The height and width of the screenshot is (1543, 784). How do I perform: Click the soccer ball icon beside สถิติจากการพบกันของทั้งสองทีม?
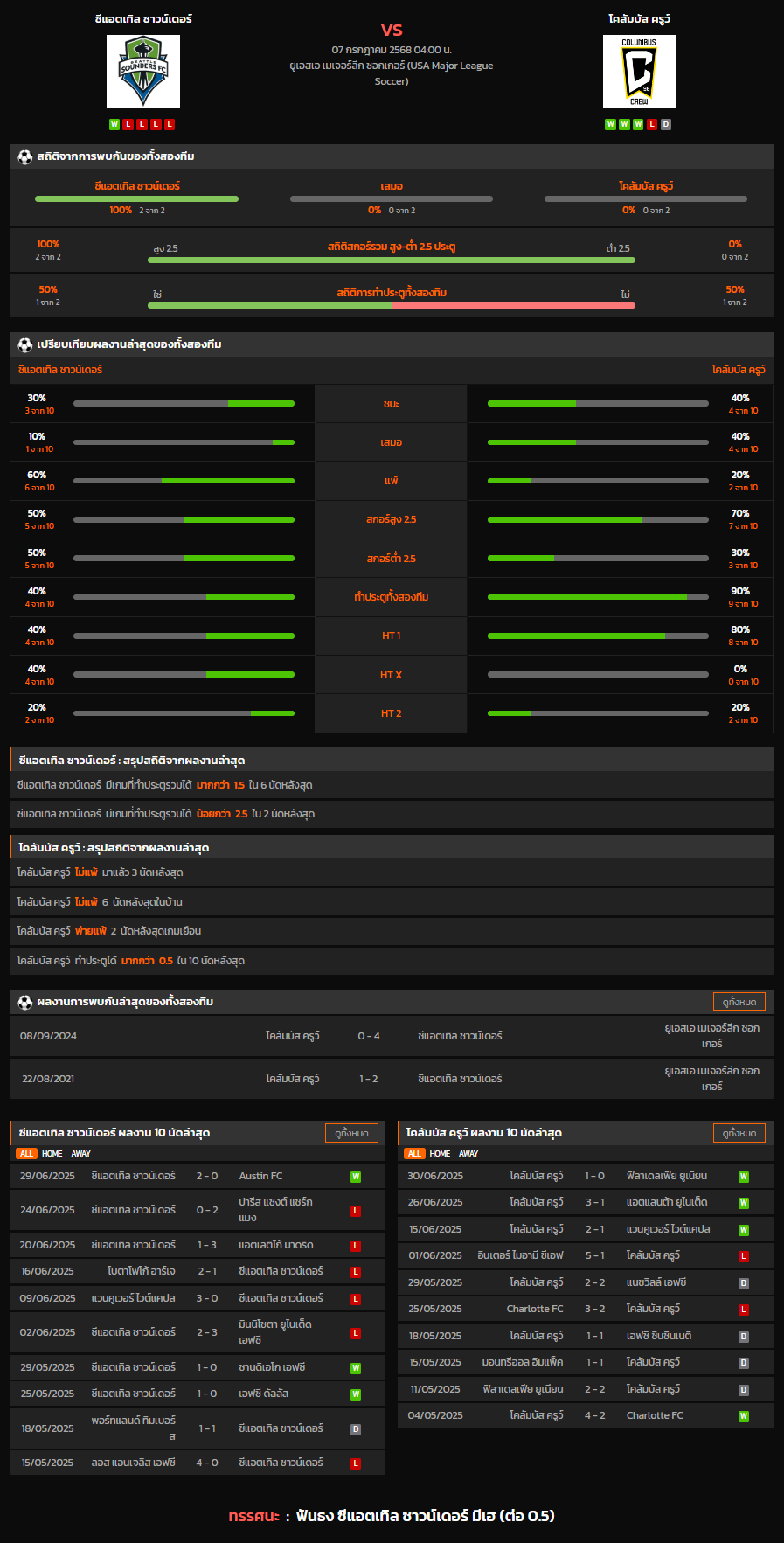coord(24,156)
